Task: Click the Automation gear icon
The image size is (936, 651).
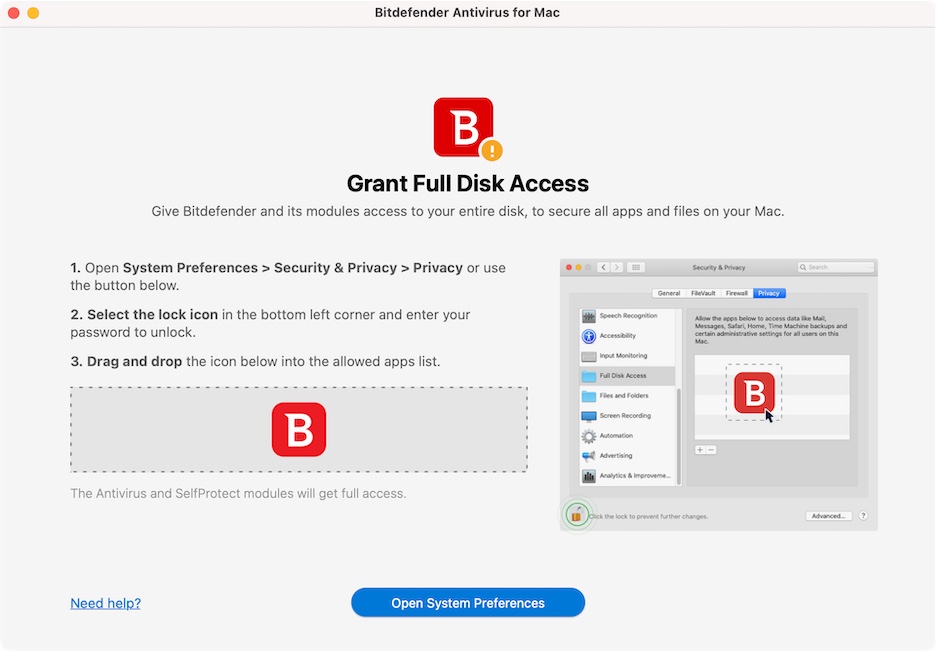Action: coord(589,436)
